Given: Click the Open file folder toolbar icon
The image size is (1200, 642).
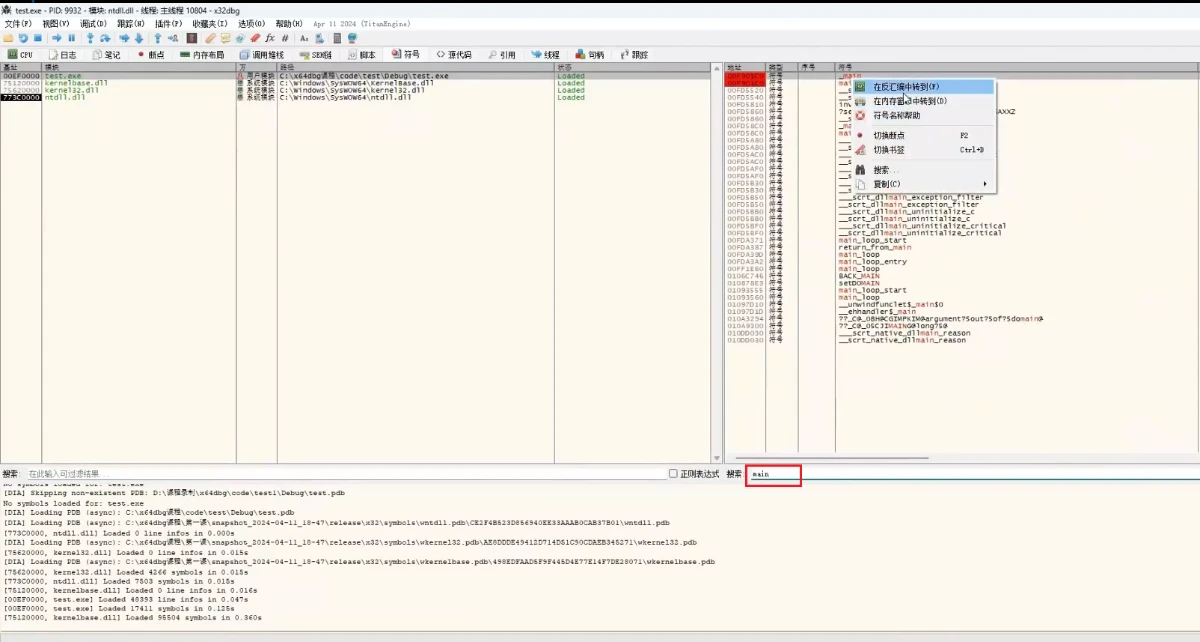Looking at the screenshot, I should click(x=8, y=38).
